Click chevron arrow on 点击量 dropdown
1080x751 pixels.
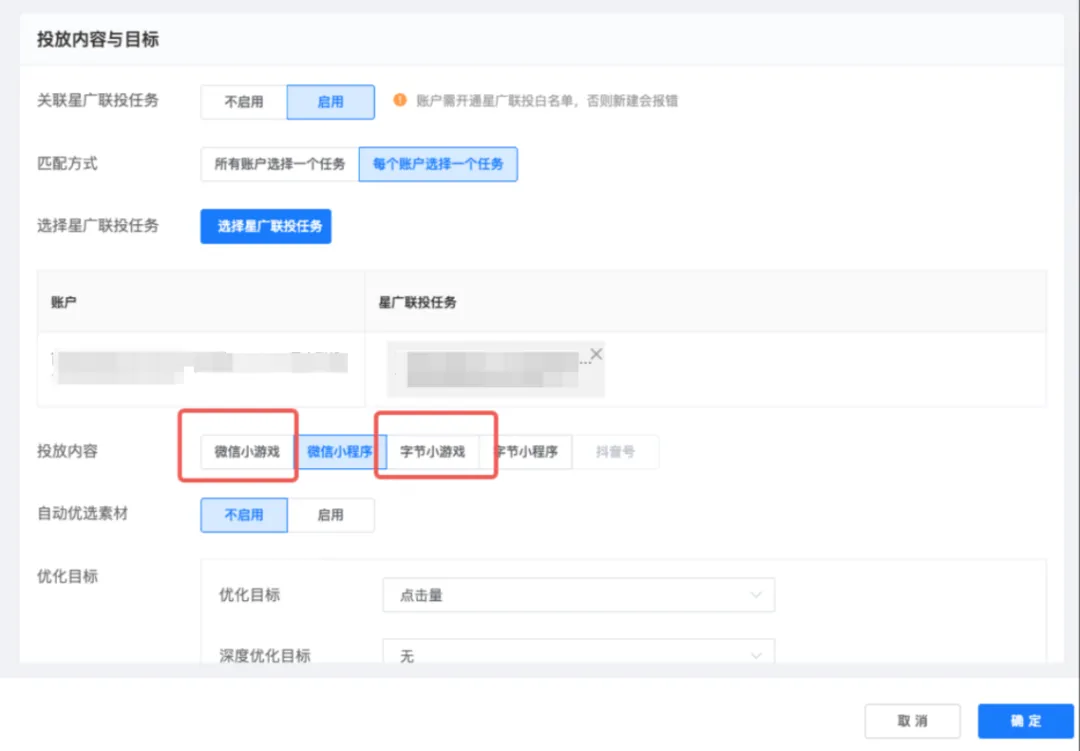pos(755,595)
